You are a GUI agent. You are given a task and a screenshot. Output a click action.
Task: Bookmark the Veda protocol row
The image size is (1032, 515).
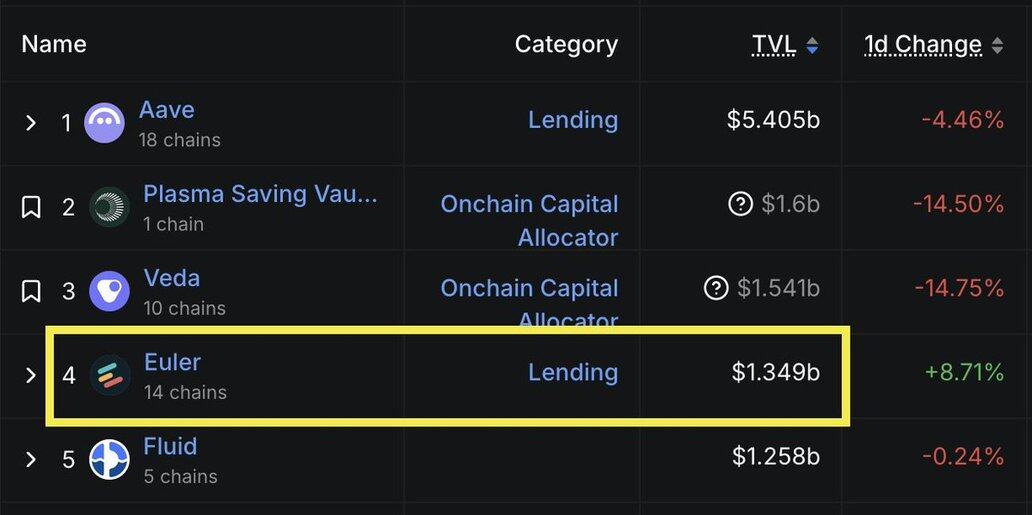point(31,291)
